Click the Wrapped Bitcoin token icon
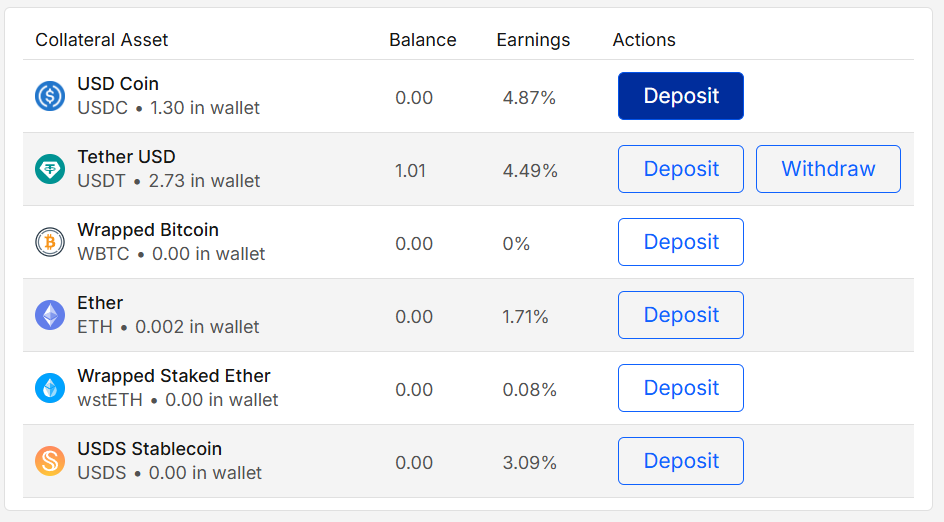Image resolution: width=944 pixels, height=522 pixels. click(x=50, y=242)
